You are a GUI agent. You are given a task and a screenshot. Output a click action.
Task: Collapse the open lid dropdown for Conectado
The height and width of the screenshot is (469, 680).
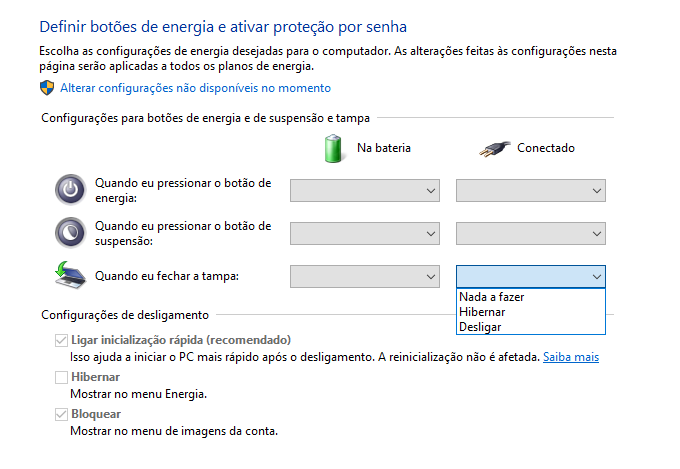(x=531, y=276)
